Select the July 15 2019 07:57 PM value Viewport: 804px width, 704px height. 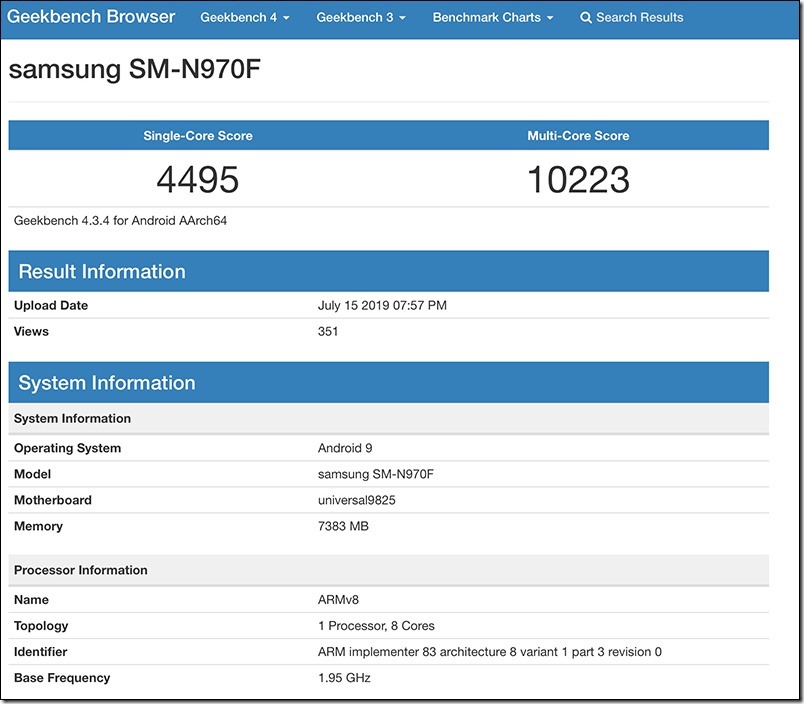[x=382, y=306]
